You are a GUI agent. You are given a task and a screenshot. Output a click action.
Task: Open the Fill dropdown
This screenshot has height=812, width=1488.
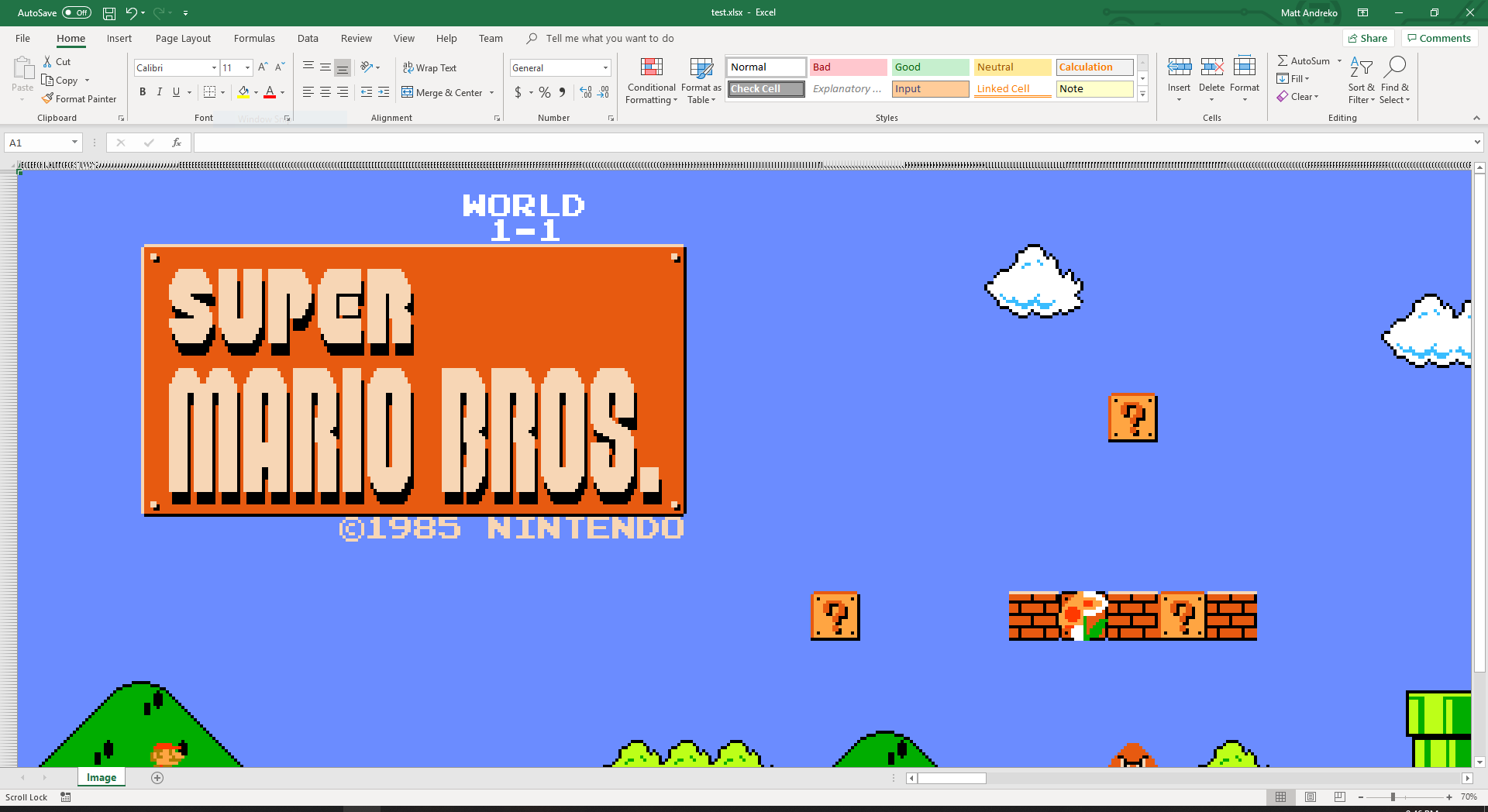[x=1293, y=79]
